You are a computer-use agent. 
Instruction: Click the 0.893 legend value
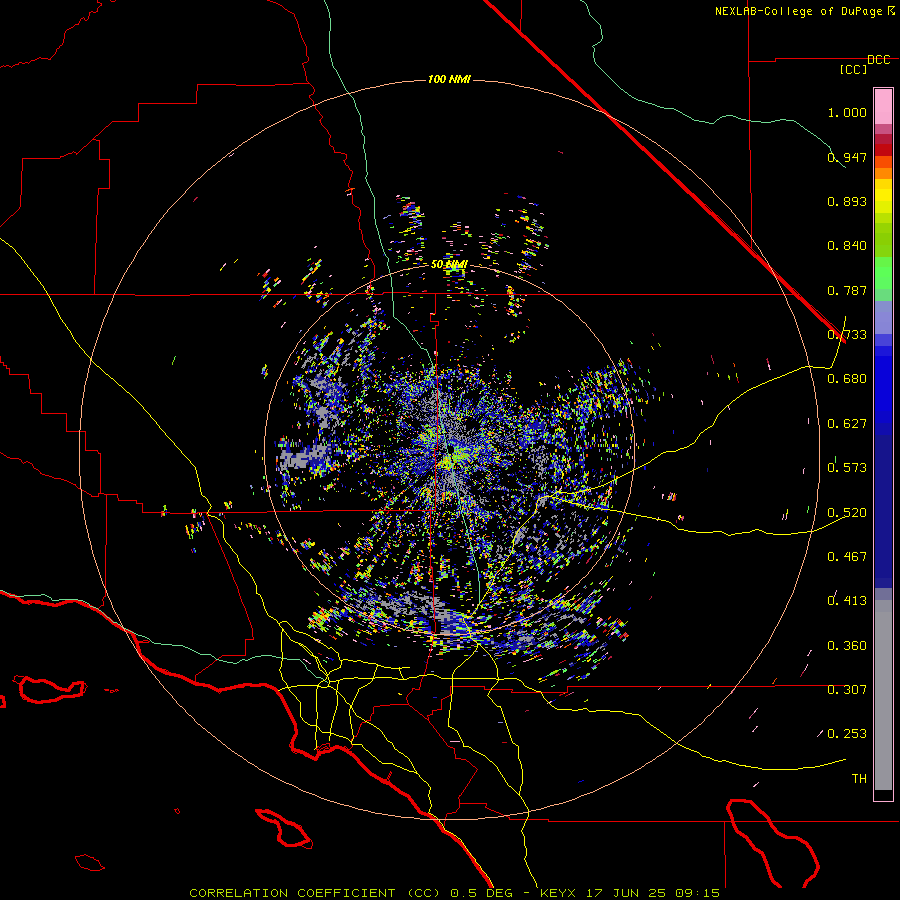(847, 201)
